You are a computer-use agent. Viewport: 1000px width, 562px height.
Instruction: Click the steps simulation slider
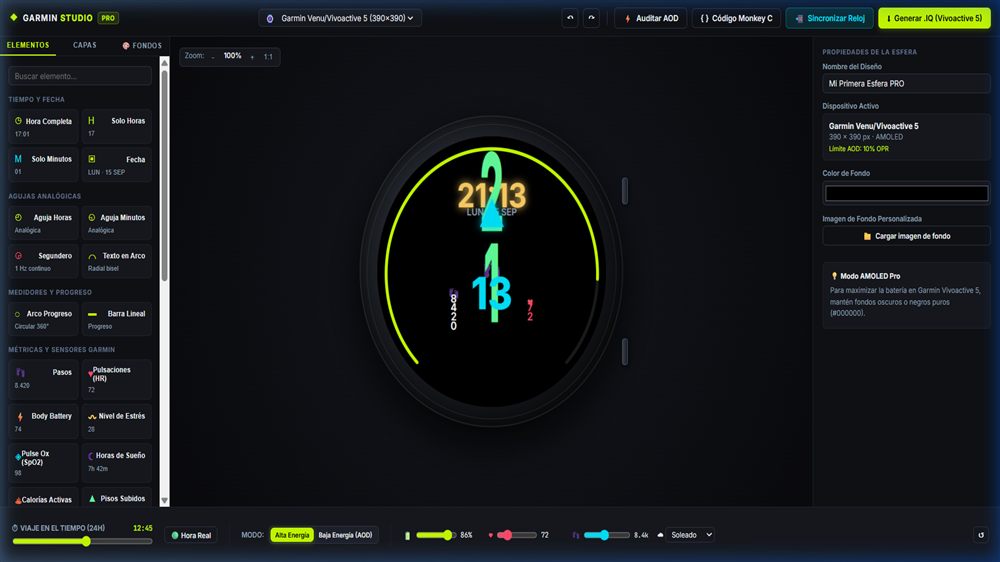(605, 535)
